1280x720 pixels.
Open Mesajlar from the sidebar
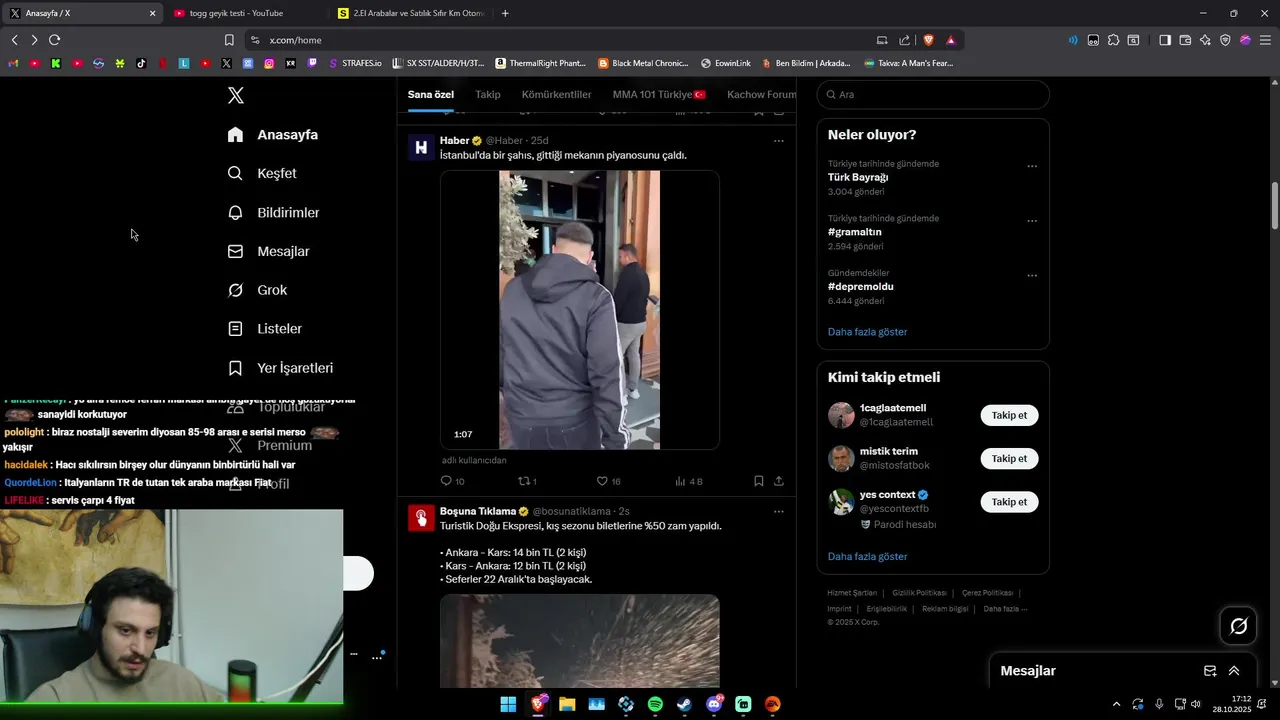[x=269, y=252]
